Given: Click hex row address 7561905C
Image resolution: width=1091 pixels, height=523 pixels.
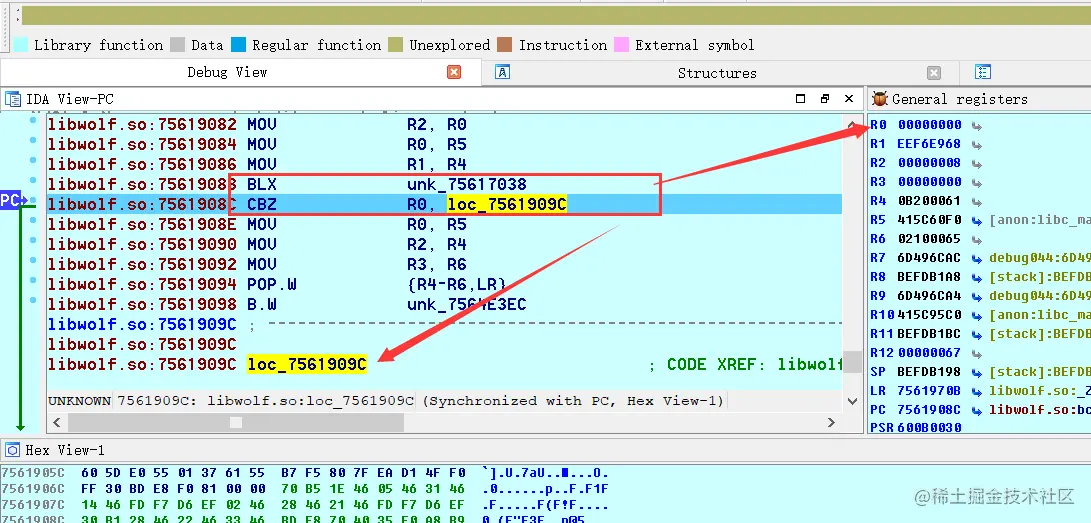Looking at the screenshot, I should click(x=33, y=473).
